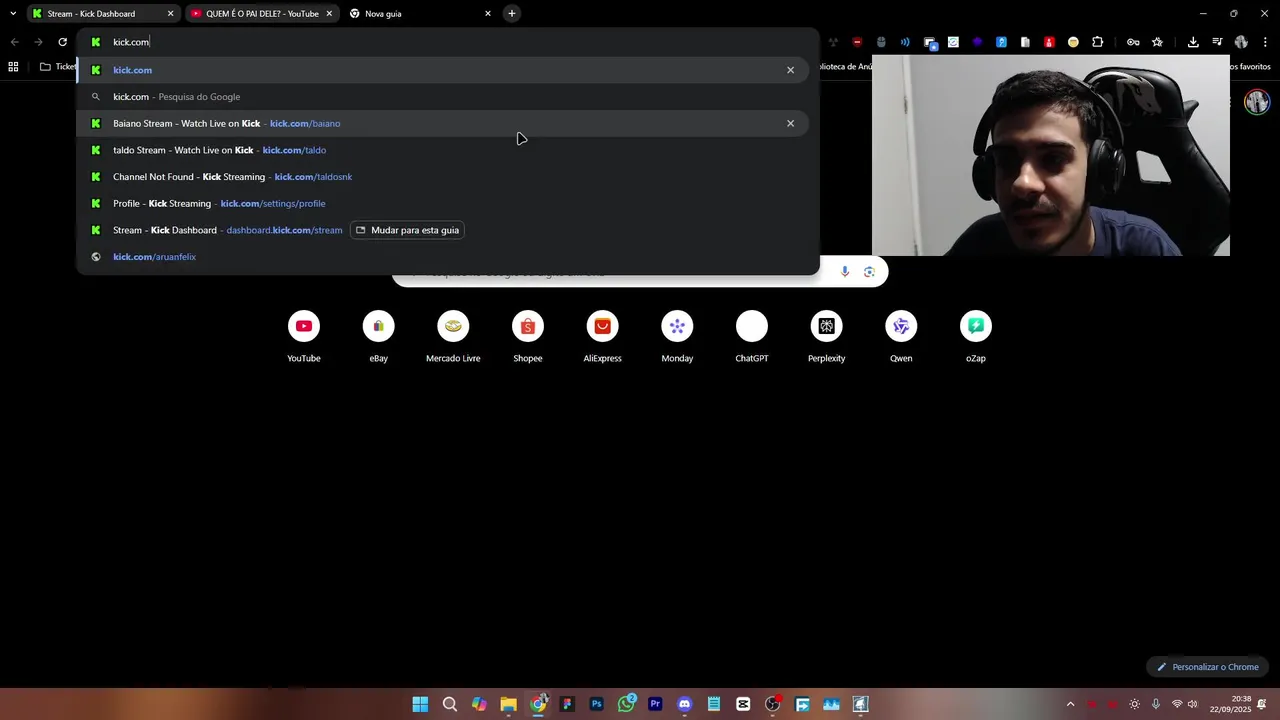Click Personalizar o Chrome button
Viewport: 1280px width, 720px height.
point(1207,667)
